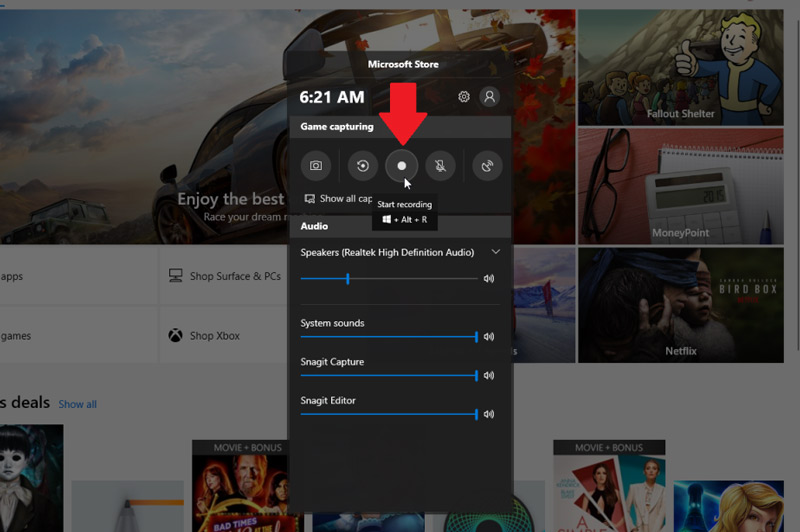Expand the Speakers audio device dropdown
This screenshot has width=800, height=532.
point(495,252)
